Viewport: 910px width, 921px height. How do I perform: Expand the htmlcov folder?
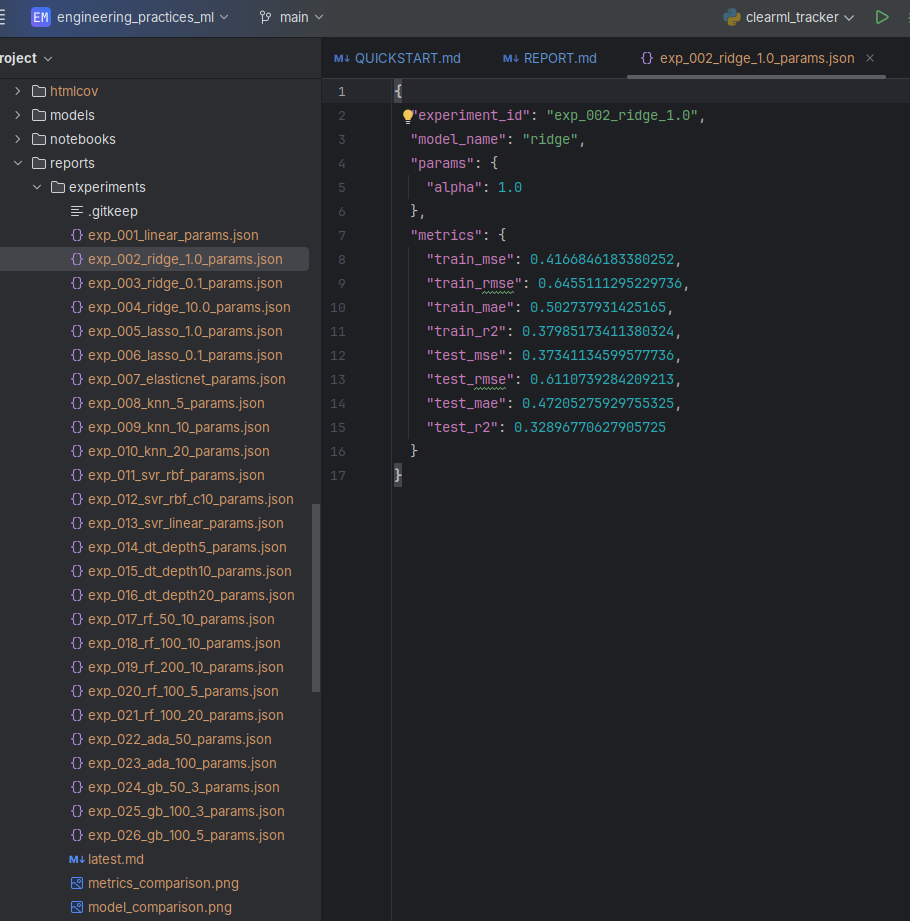[18, 91]
